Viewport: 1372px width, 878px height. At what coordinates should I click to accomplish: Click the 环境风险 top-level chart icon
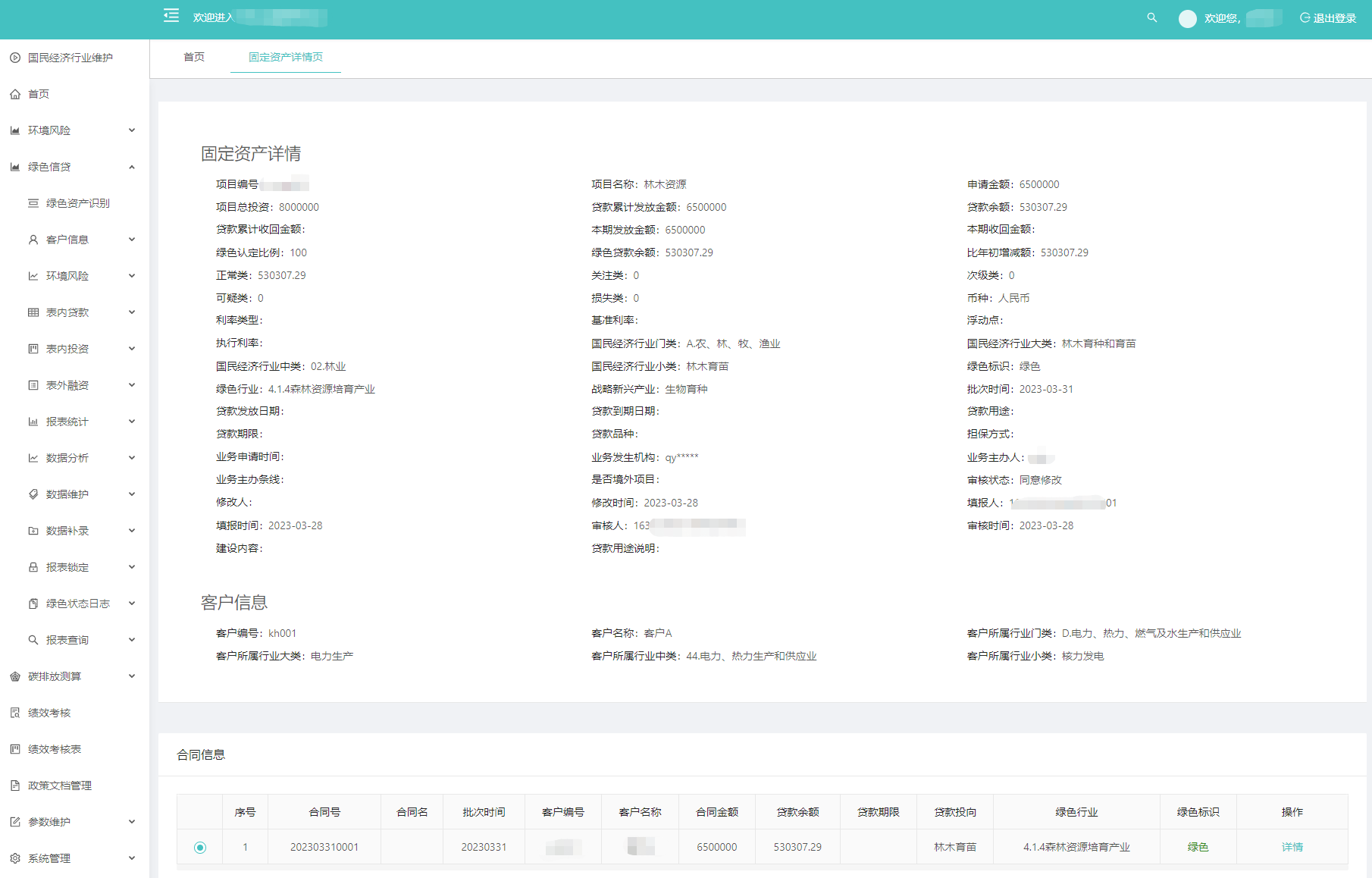point(15,130)
